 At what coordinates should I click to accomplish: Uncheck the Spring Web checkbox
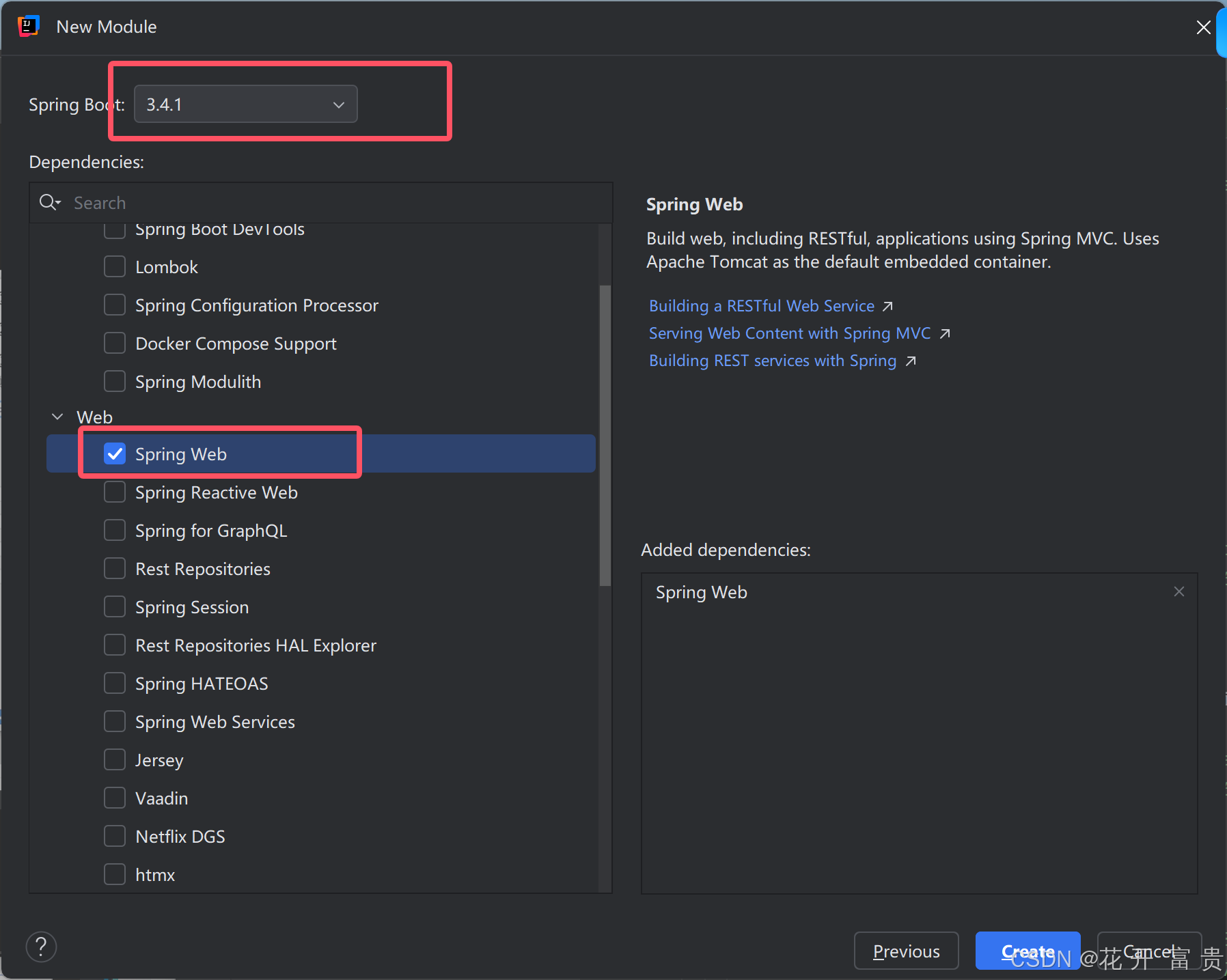tap(115, 453)
